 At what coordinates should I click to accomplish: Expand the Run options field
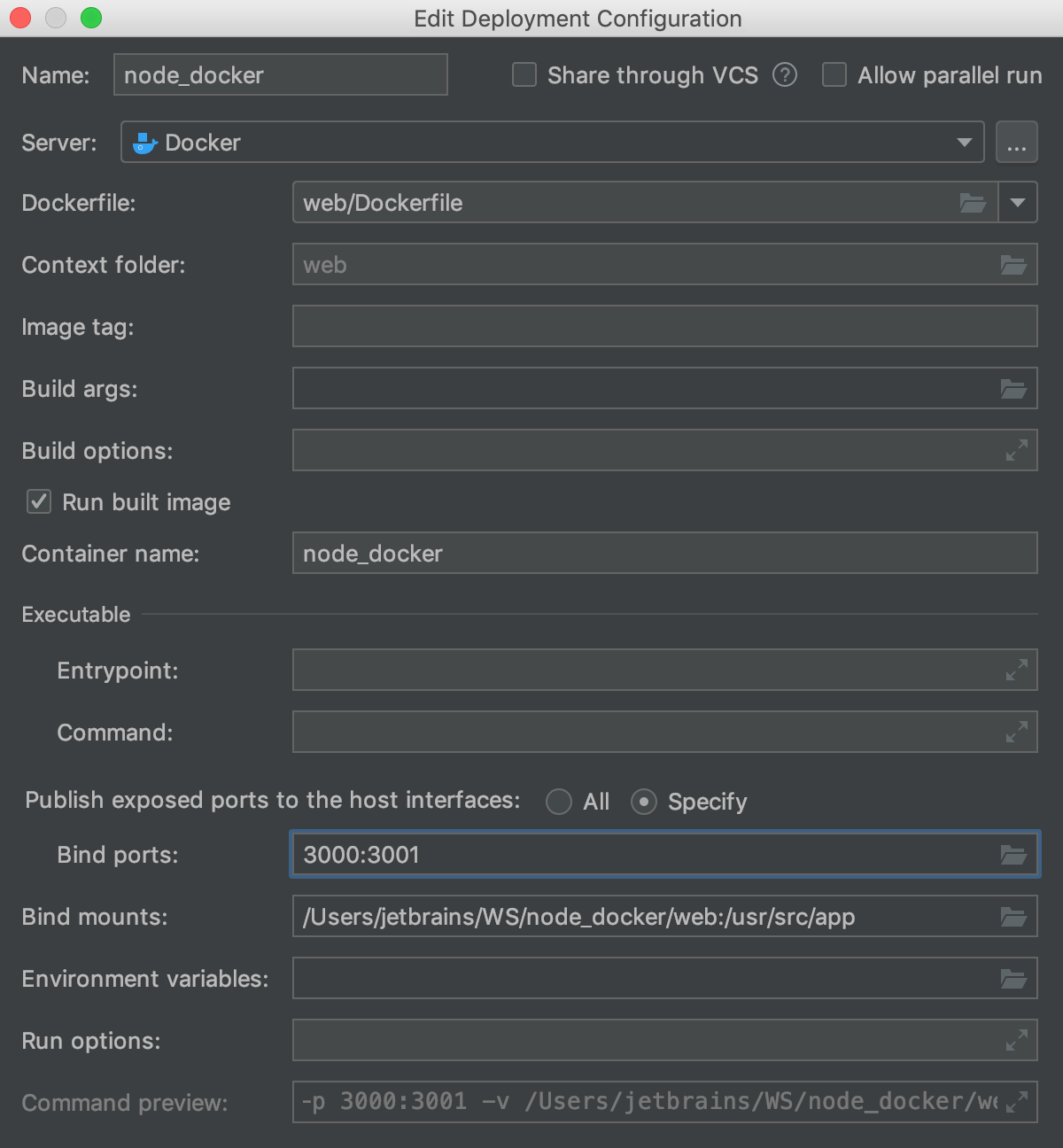tap(1017, 1041)
